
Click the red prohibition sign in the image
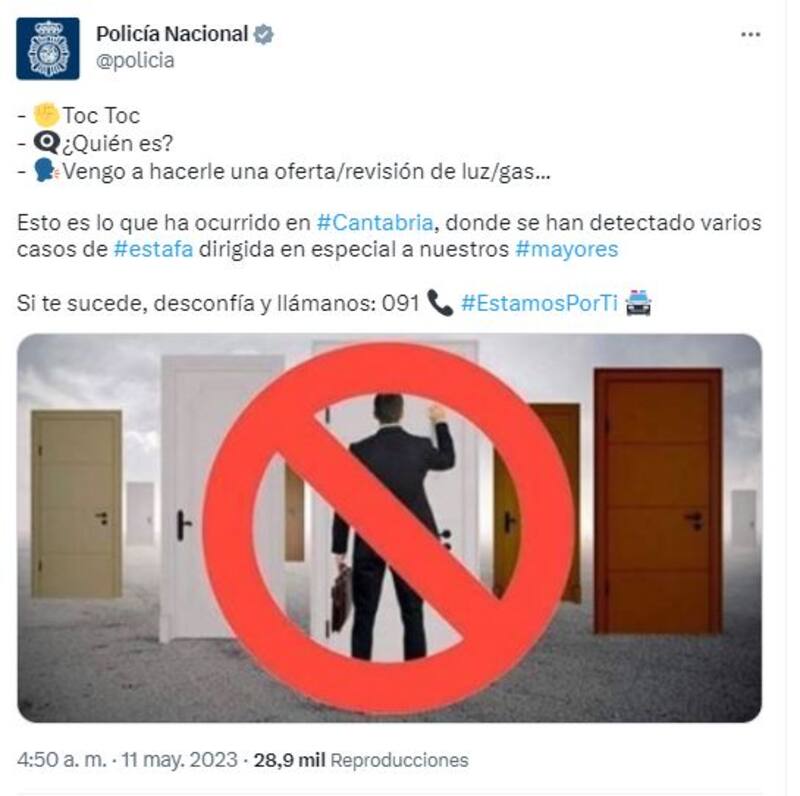tap(389, 528)
